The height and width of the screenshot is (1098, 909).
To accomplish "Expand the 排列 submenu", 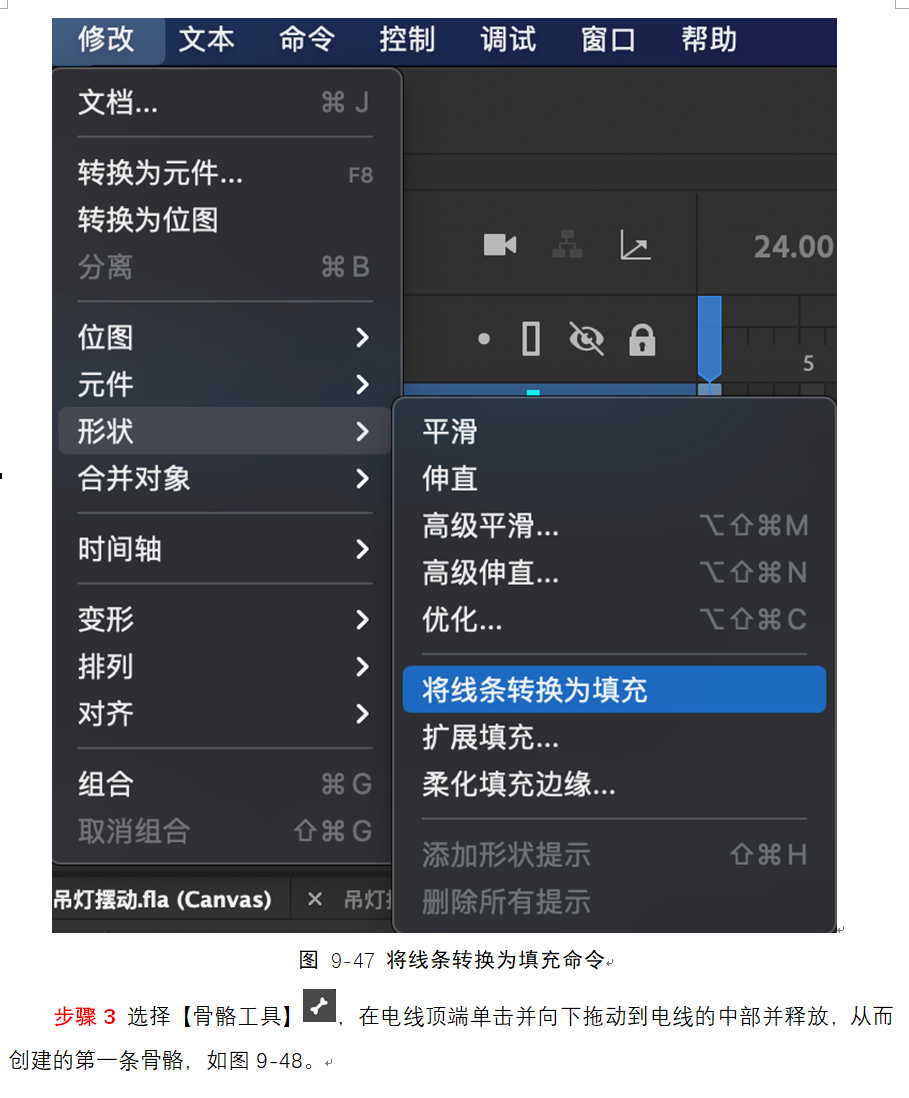I will tap(225, 667).
